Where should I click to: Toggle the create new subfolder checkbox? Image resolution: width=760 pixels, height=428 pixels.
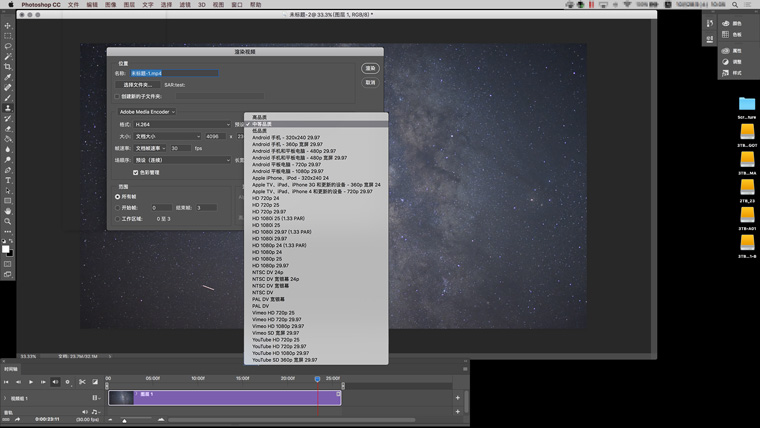pos(117,96)
